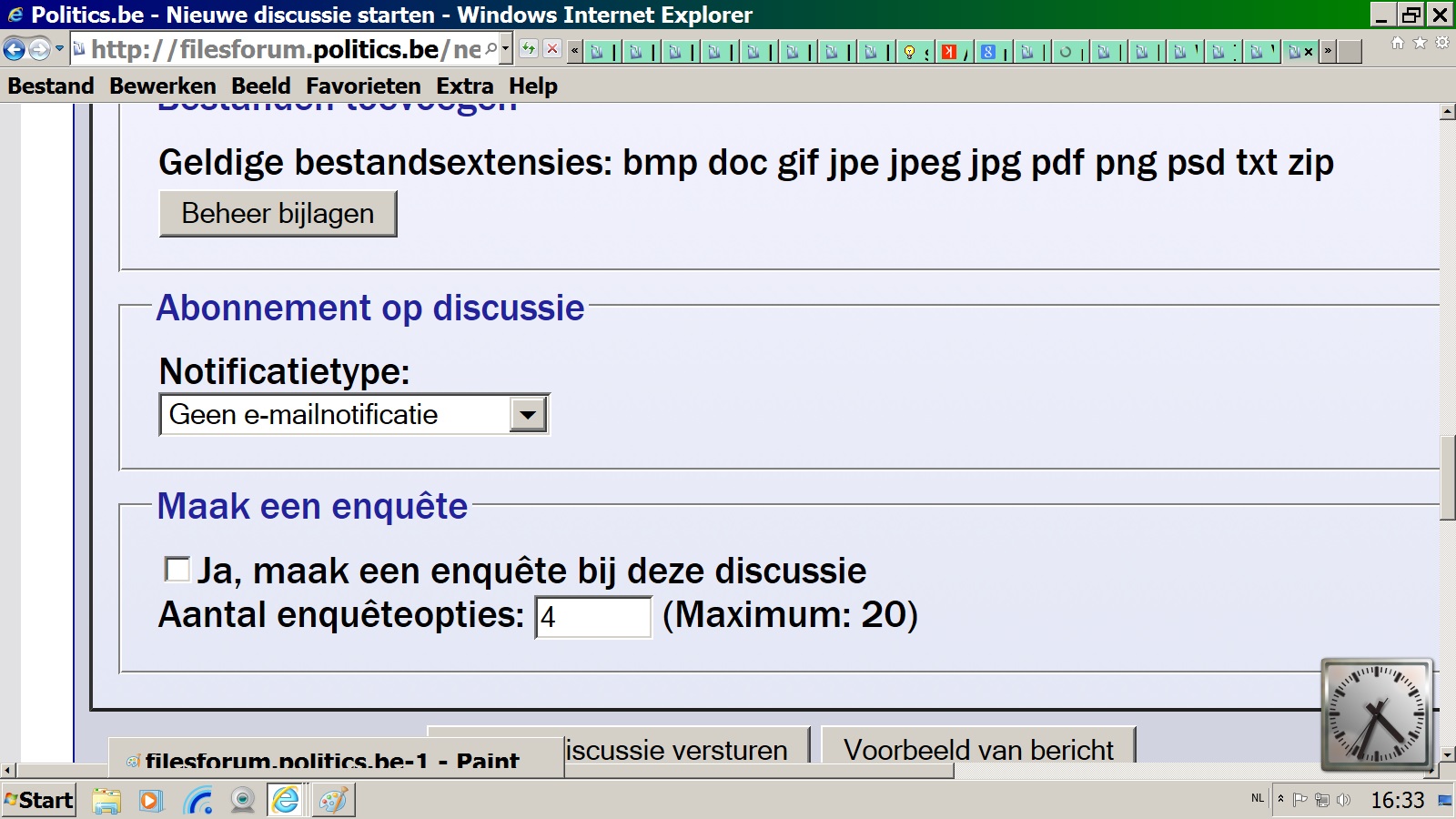
Task: Click the Refresh icon beside address bar
Action: point(529,49)
